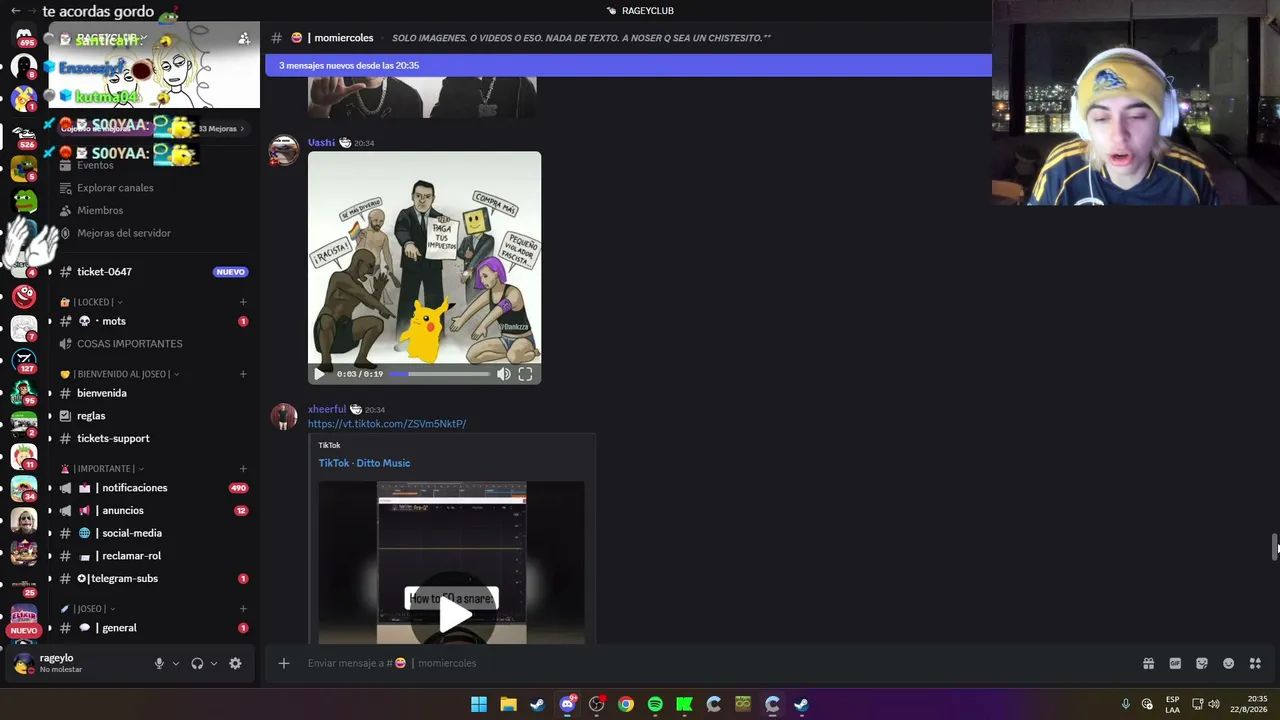
Task: Open the server icon with 526 badge
Action: point(24,134)
